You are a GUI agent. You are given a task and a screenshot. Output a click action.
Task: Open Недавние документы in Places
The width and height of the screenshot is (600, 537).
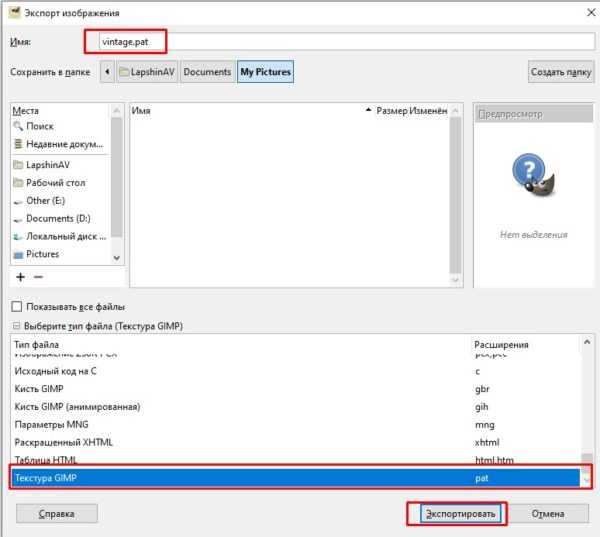click(60, 144)
